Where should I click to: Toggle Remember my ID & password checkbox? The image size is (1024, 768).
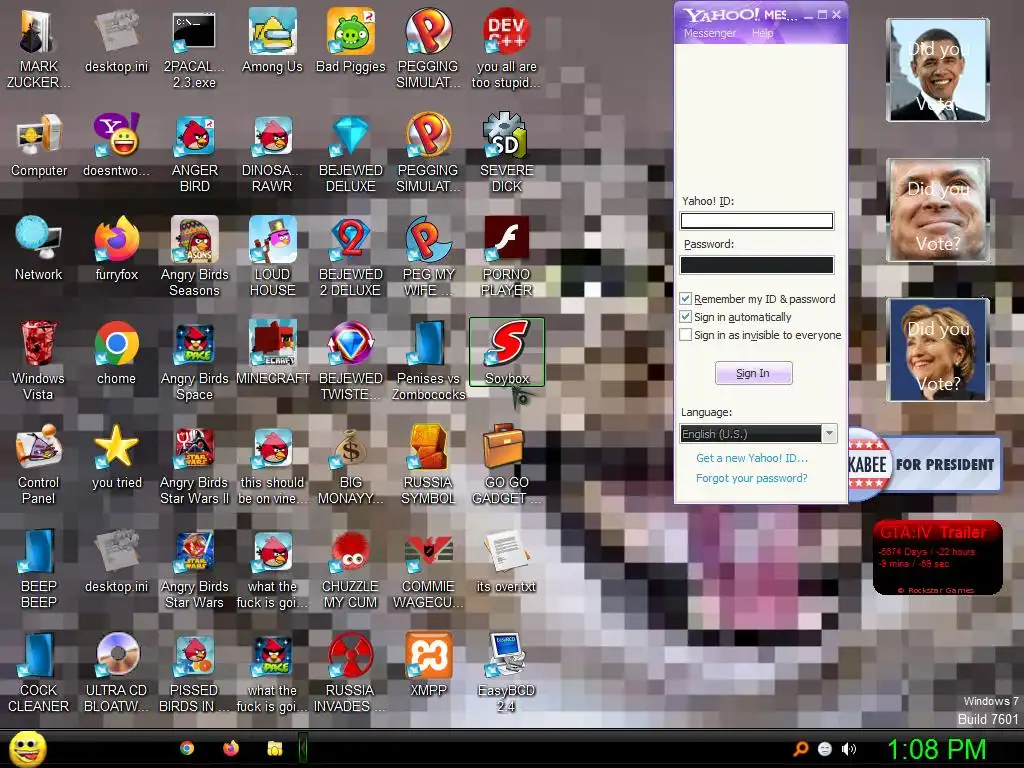pos(686,298)
